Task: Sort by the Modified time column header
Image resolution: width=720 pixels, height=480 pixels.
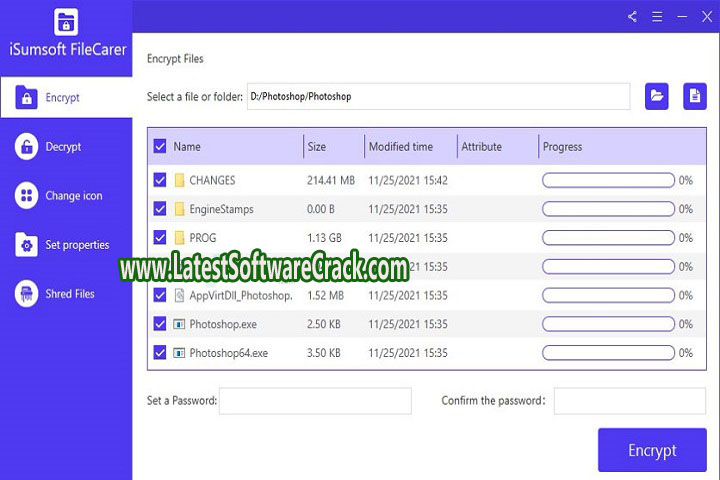Action: pyautogui.click(x=401, y=147)
